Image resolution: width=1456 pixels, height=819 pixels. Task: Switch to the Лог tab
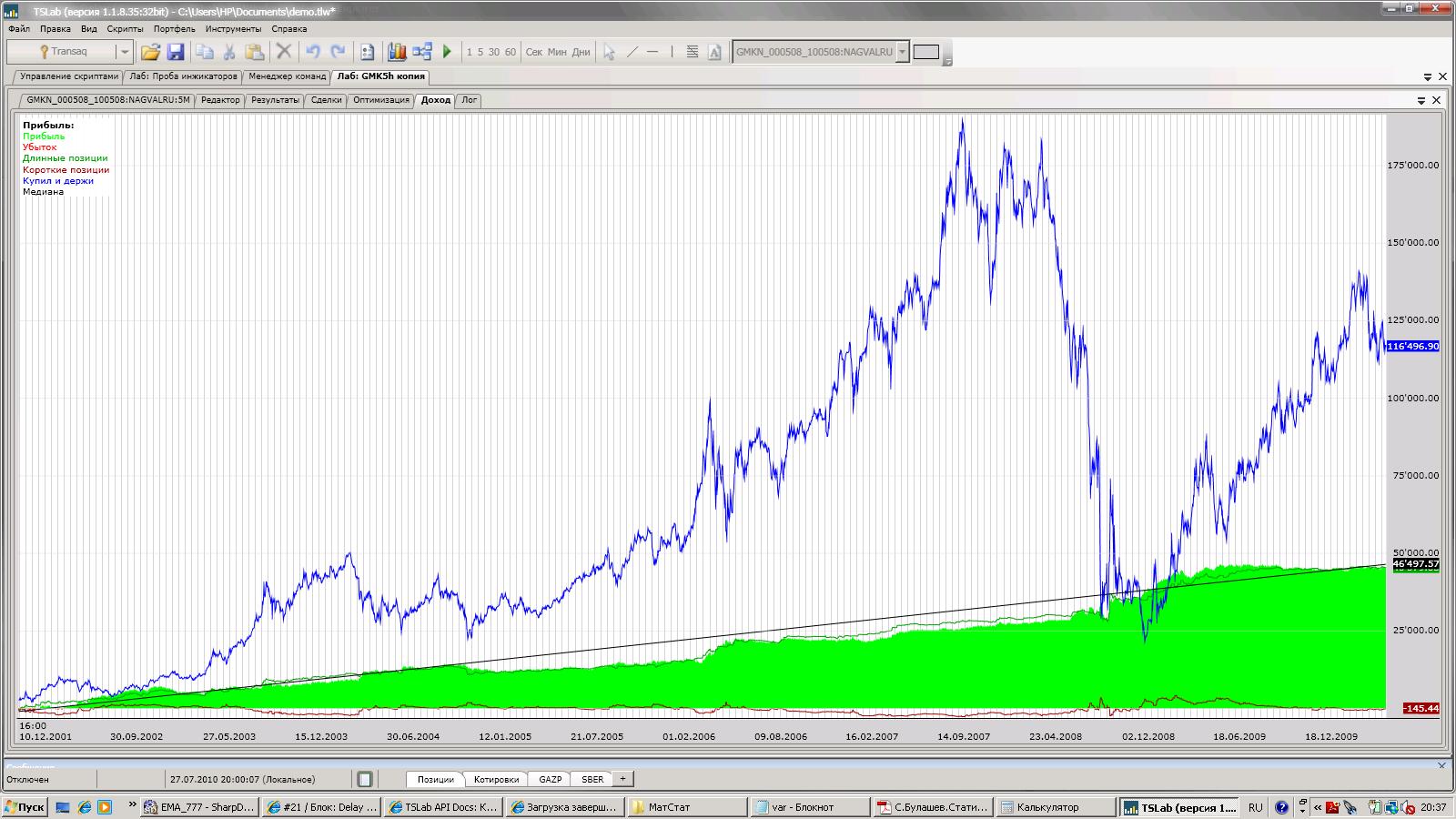click(469, 100)
